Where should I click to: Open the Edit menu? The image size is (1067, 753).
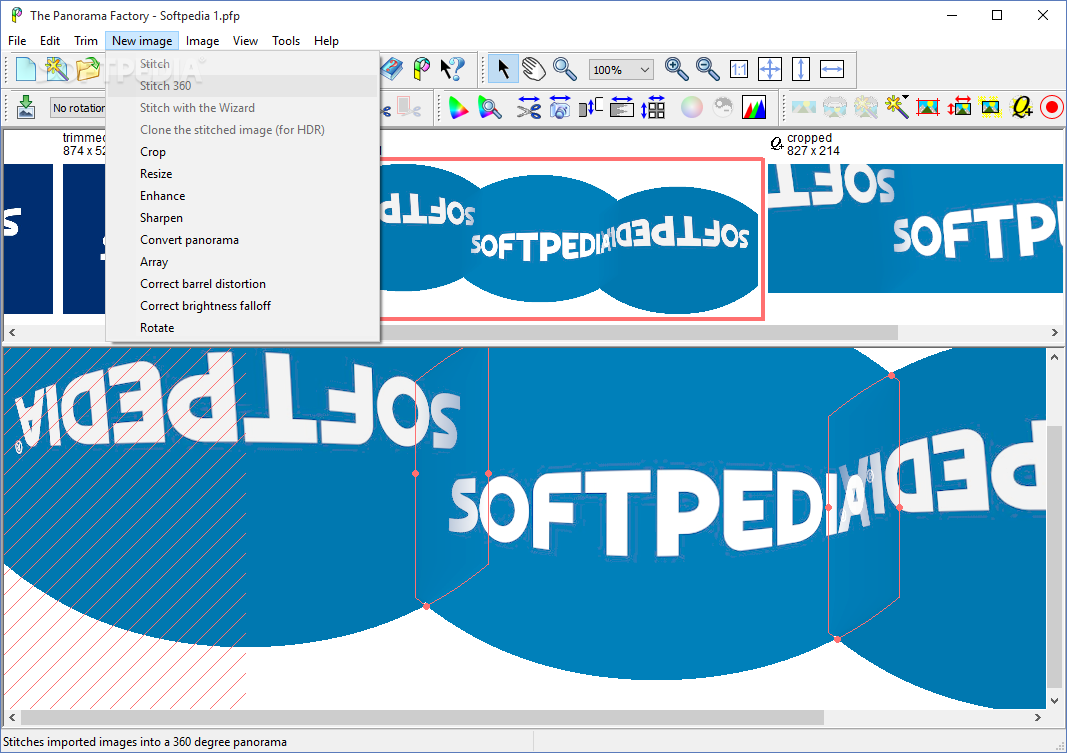[50, 41]
